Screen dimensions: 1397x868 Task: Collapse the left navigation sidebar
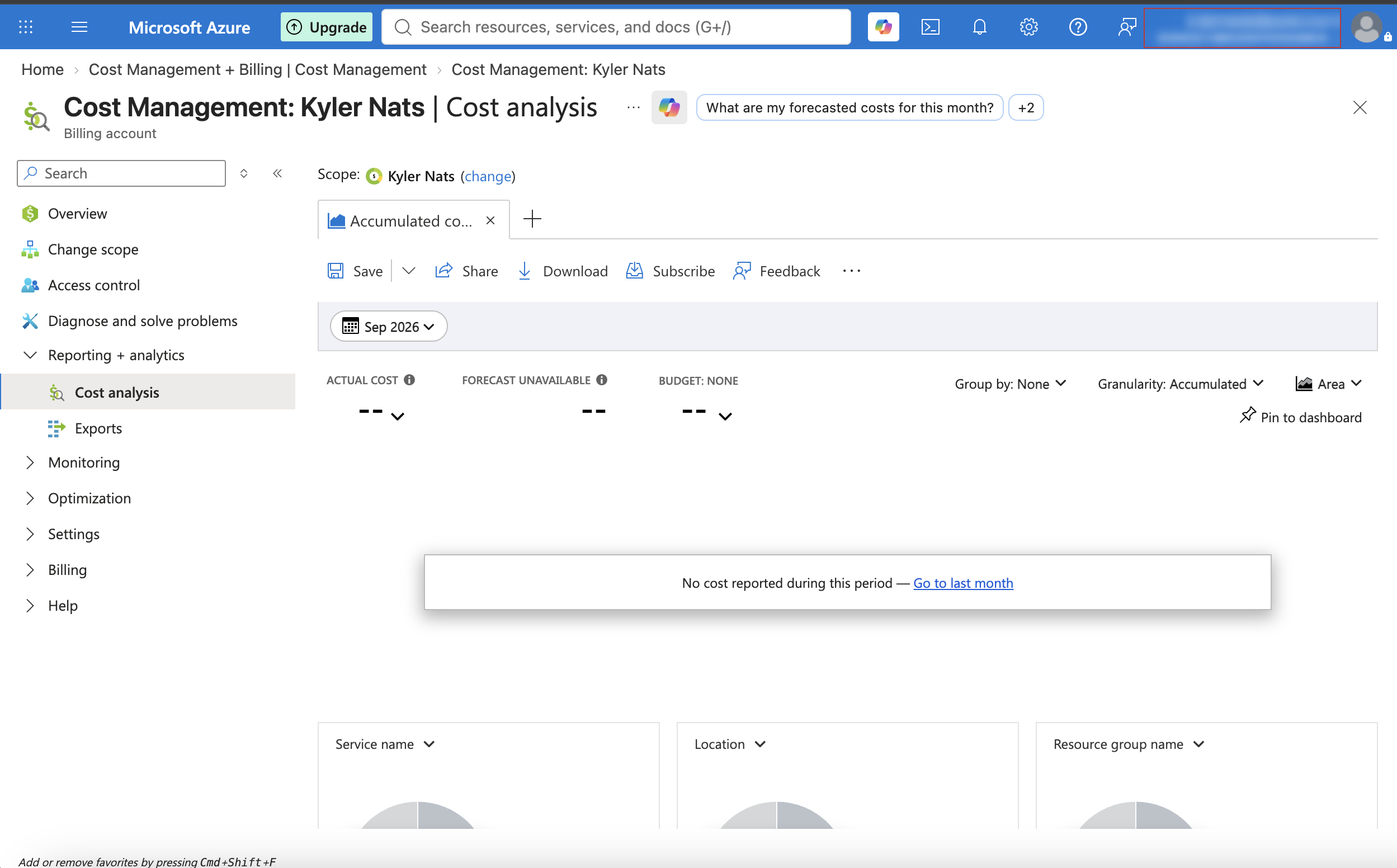click(277, 173)
